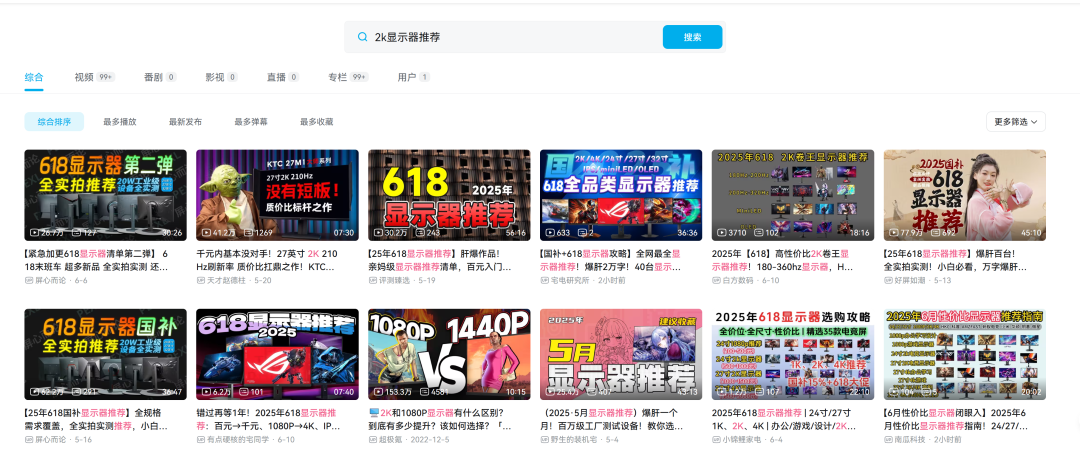Switch to the 视频 tab
Image resolution: width=1080 pixels, height=465 pixels.
(x=84, y=77)
